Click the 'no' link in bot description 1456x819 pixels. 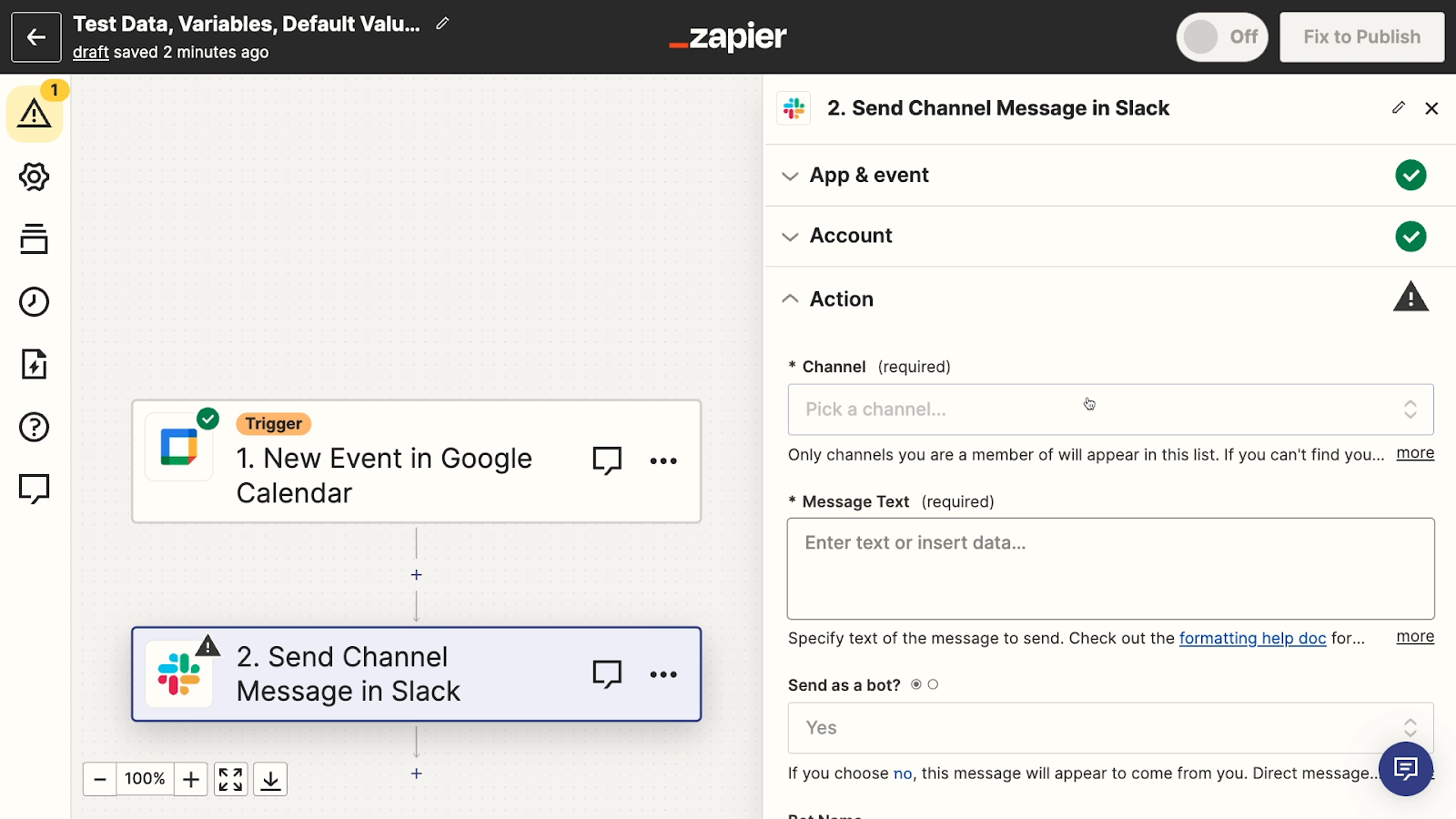pyautogui.click(x=903, y=773)
